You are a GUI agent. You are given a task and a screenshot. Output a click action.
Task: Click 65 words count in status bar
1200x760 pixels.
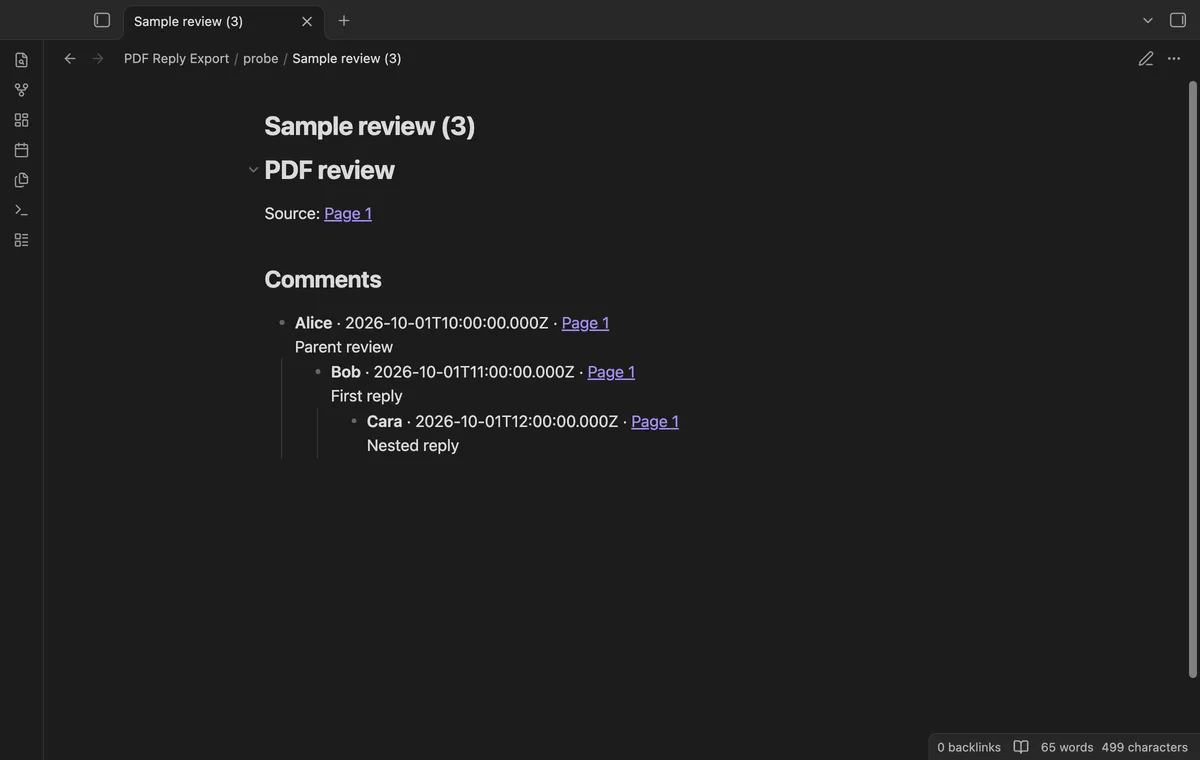(1067, 747)
